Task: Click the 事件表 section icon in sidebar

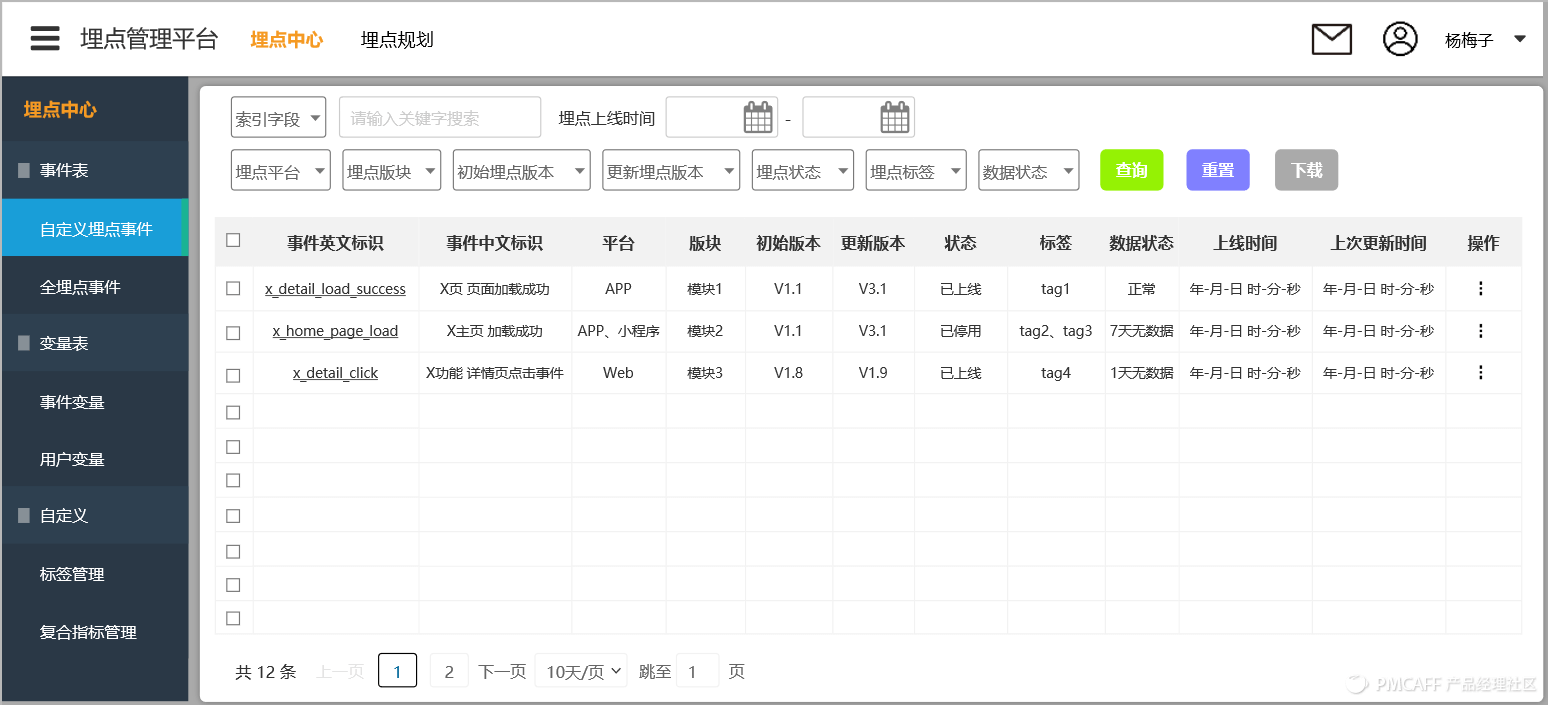Action: (x=24, y=171)
